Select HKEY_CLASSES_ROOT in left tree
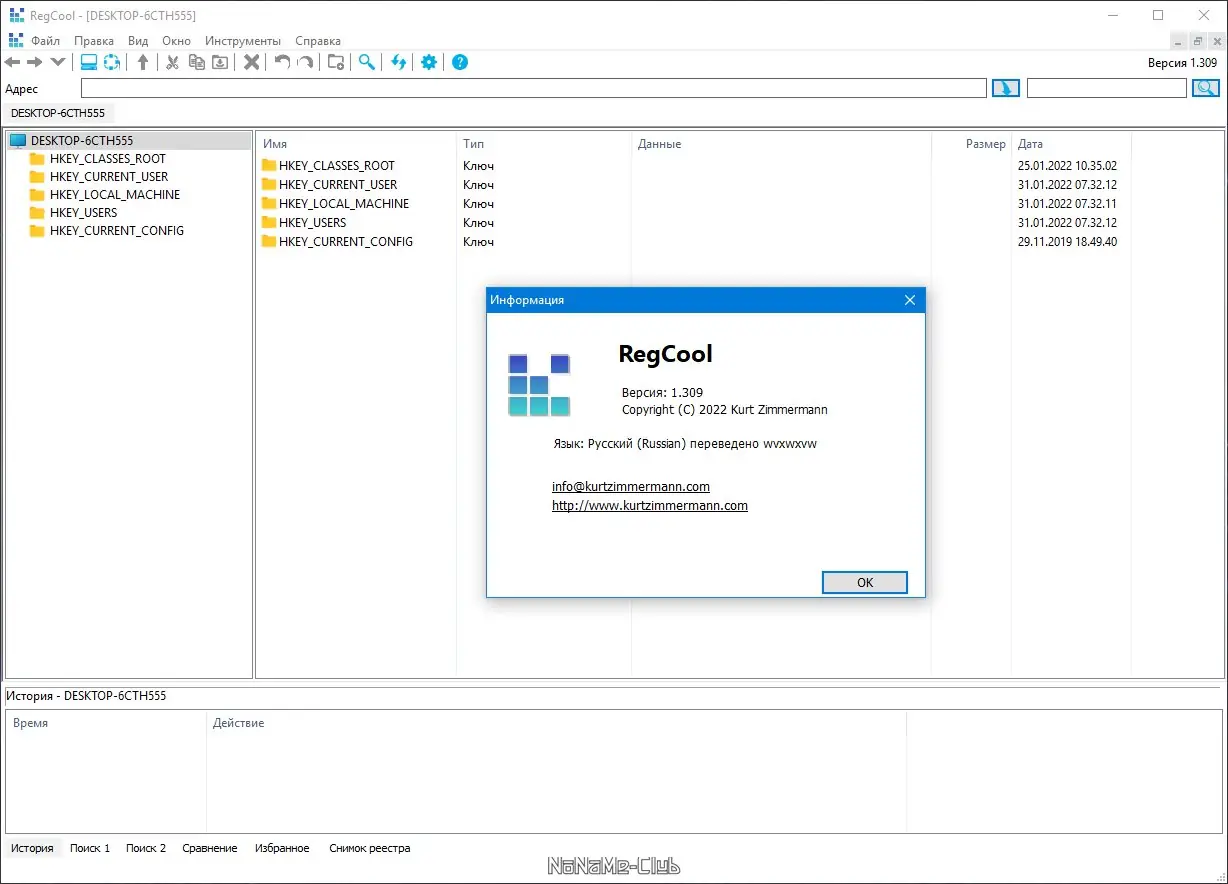 pos(107,159)
